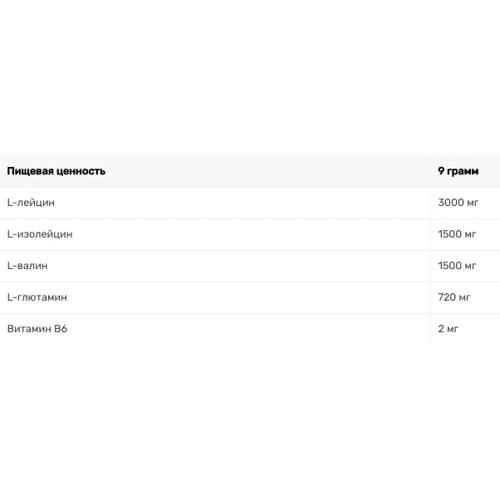The height and width of the screenshot is (500, 500).
Task: Click the 'L-' prefix of L-лейцин
Action: click(12, 203)
